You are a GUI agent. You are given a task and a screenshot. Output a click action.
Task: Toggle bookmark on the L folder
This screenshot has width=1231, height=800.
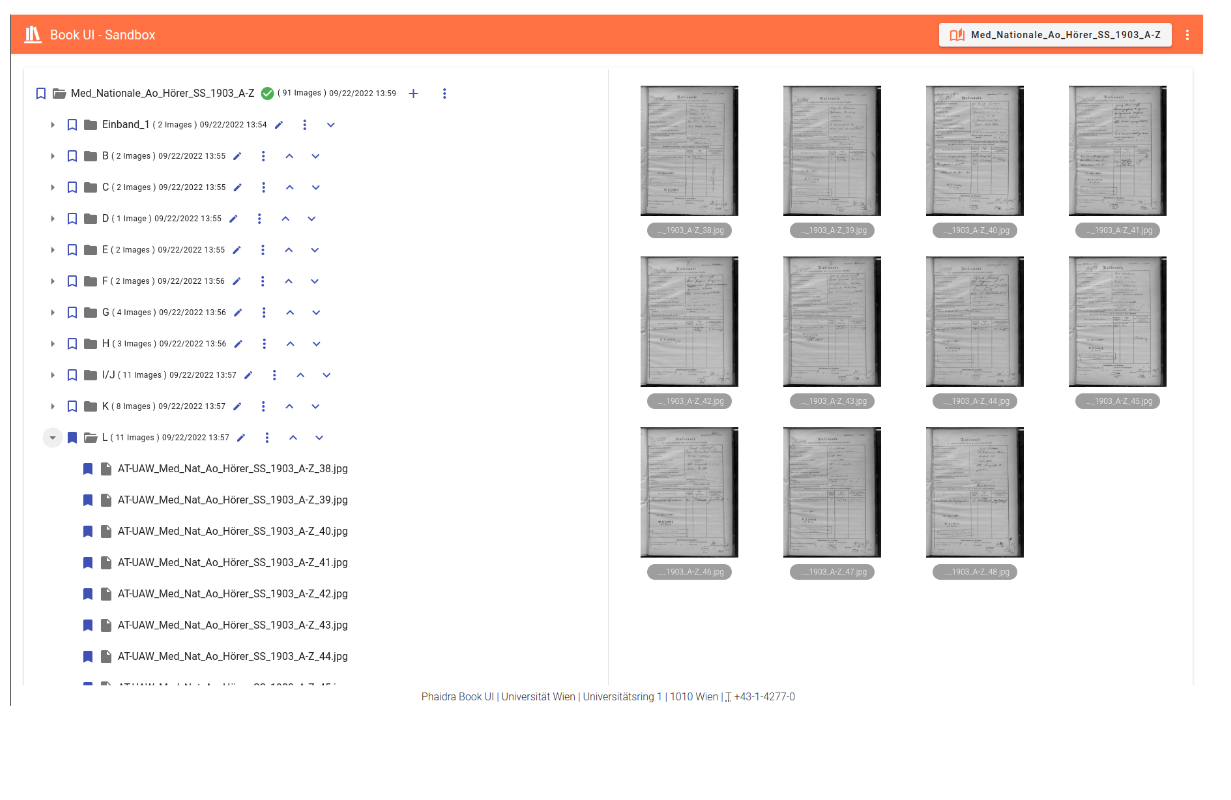click(72, 438)
